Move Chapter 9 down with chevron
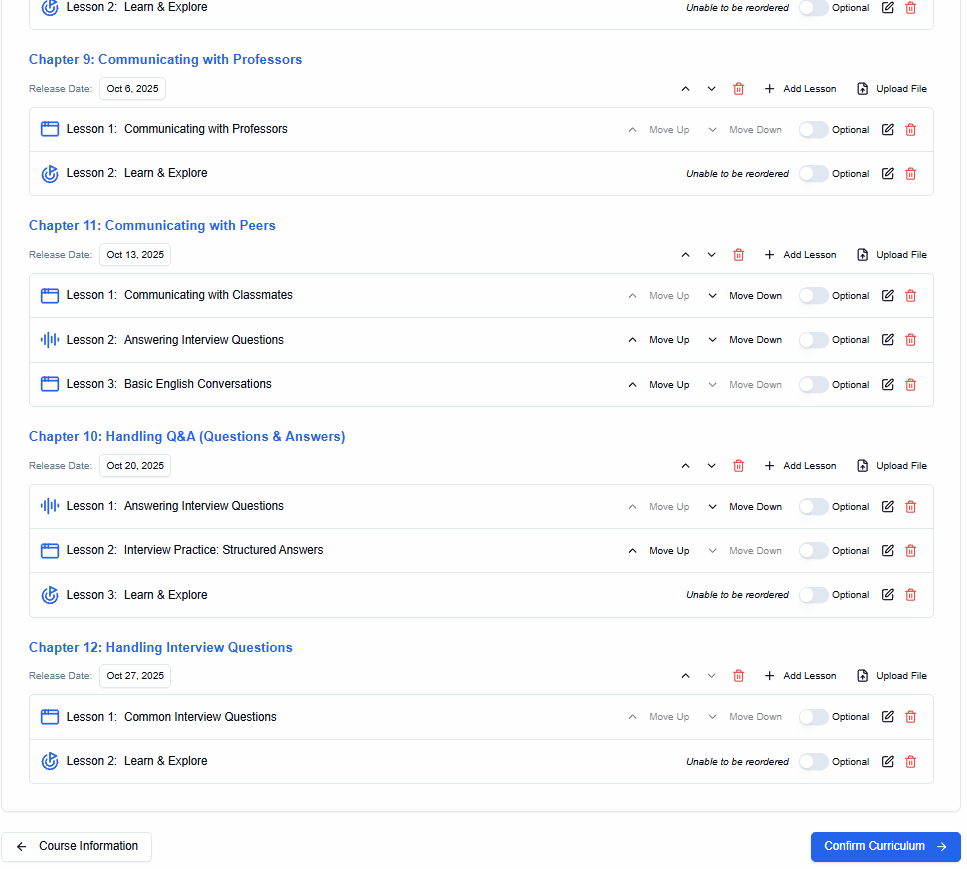 711,89
